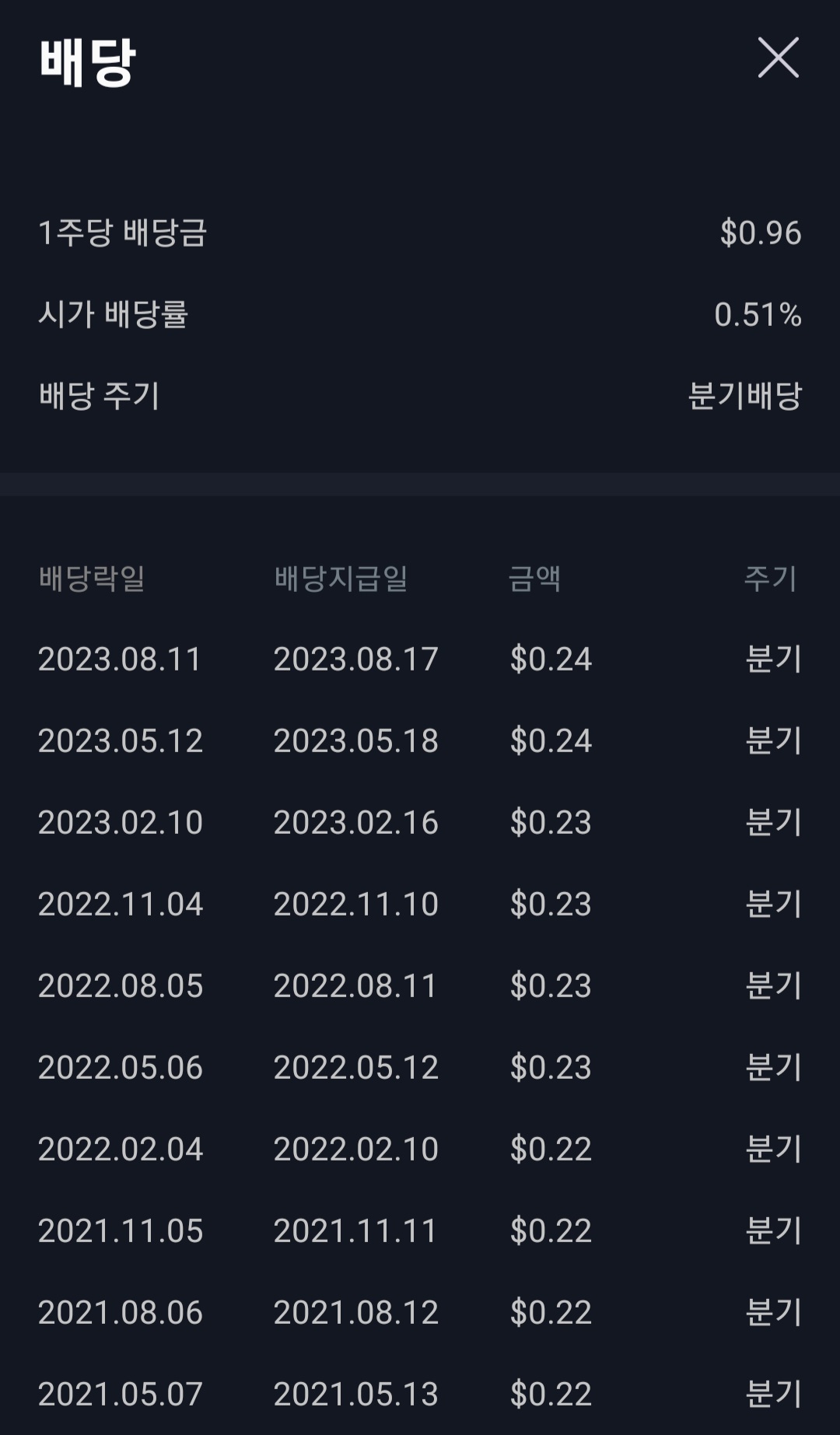The width and height of the screenshot is (840, 1435).
Task: Select the 2021.05.07 dividend row
Action: tap(420, 1394)
